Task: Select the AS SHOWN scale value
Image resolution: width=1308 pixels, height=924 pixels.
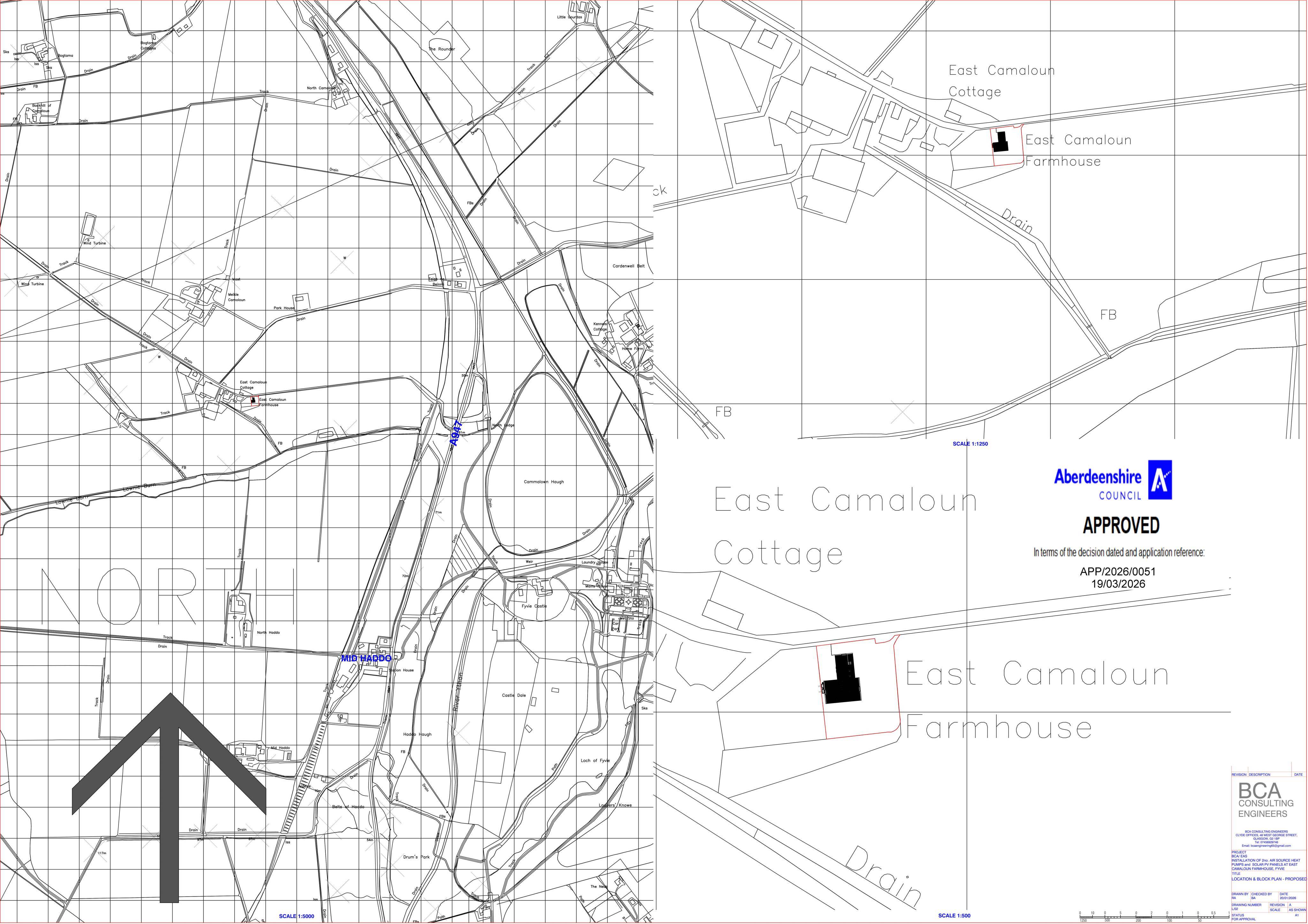Action: (1297, 910)
